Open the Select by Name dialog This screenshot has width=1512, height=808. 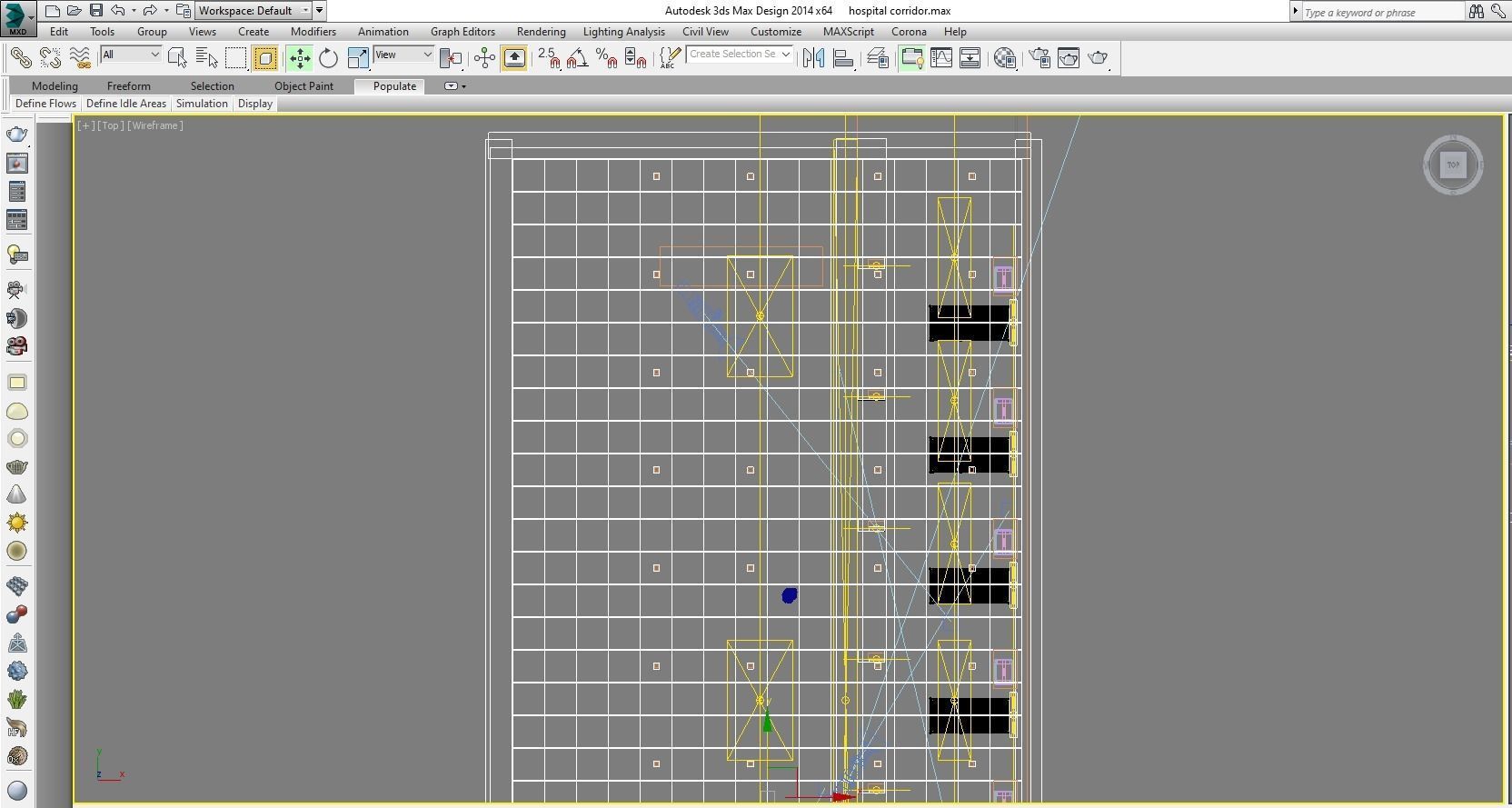[206, 58]
